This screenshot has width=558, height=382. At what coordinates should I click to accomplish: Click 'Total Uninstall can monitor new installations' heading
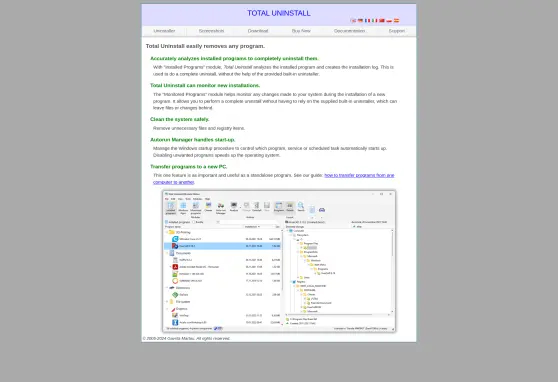(205, 85)
